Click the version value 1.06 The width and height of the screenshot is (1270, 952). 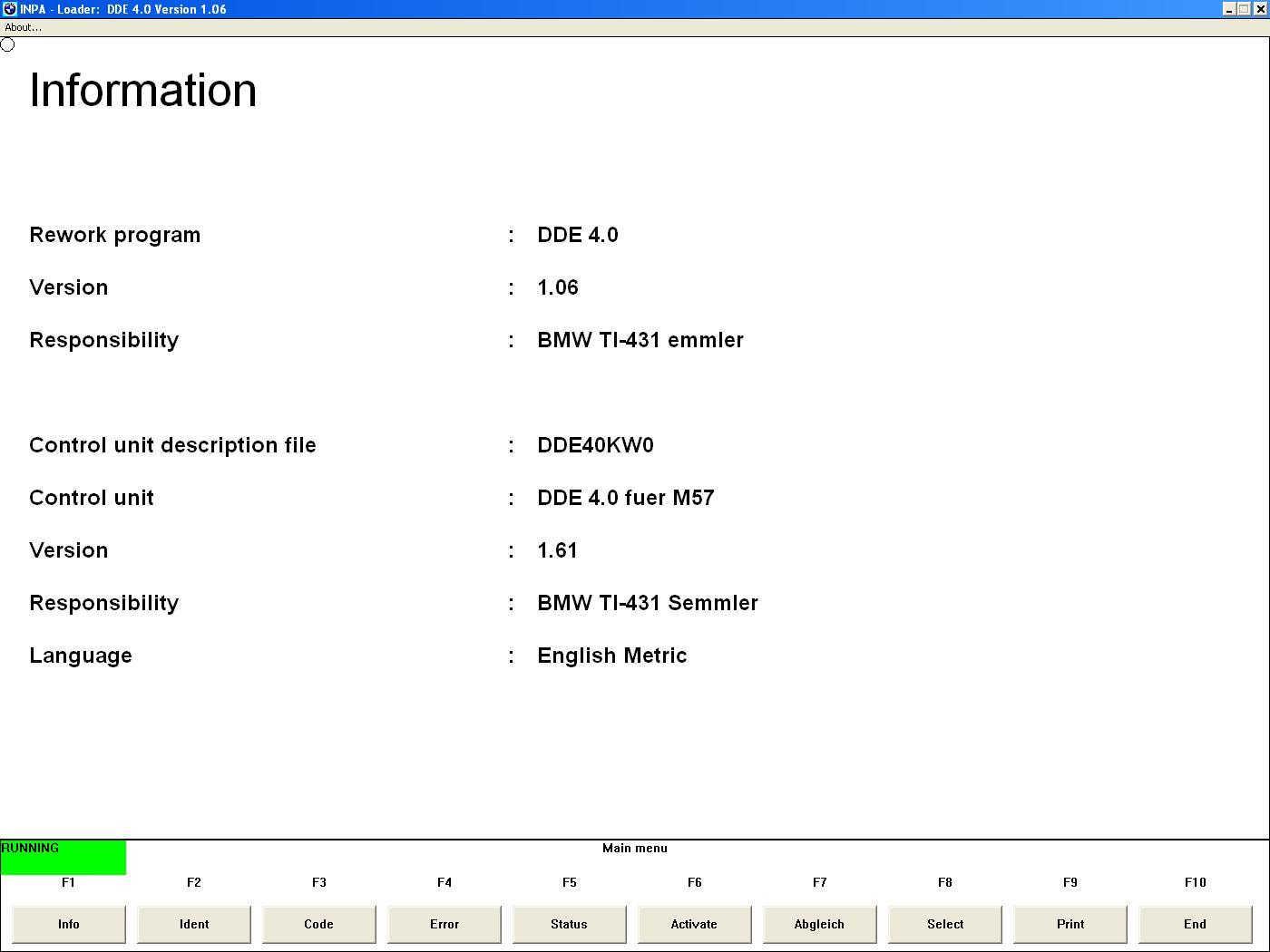558,287
